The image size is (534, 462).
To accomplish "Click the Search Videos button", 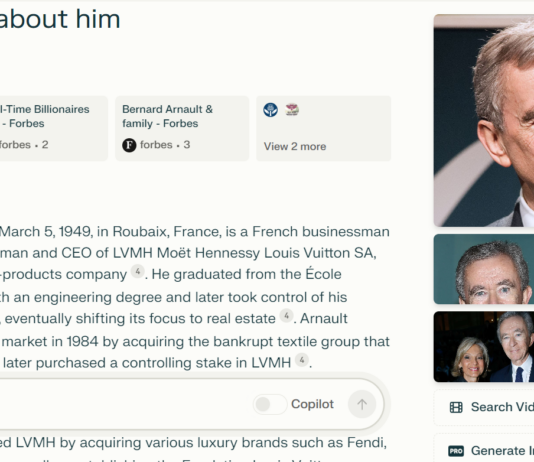I will 484,407.
